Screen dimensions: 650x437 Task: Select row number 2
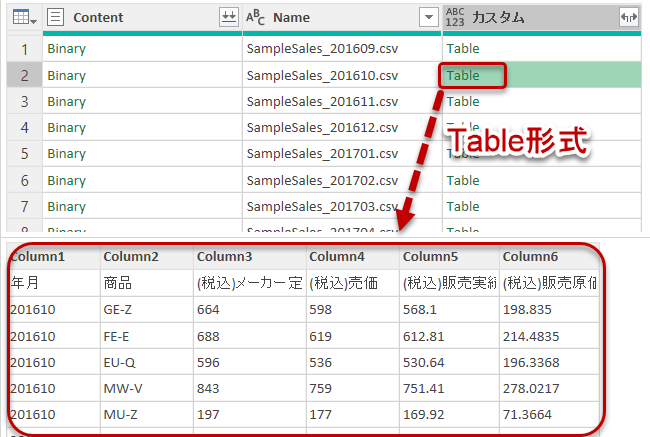coord(24,75)
